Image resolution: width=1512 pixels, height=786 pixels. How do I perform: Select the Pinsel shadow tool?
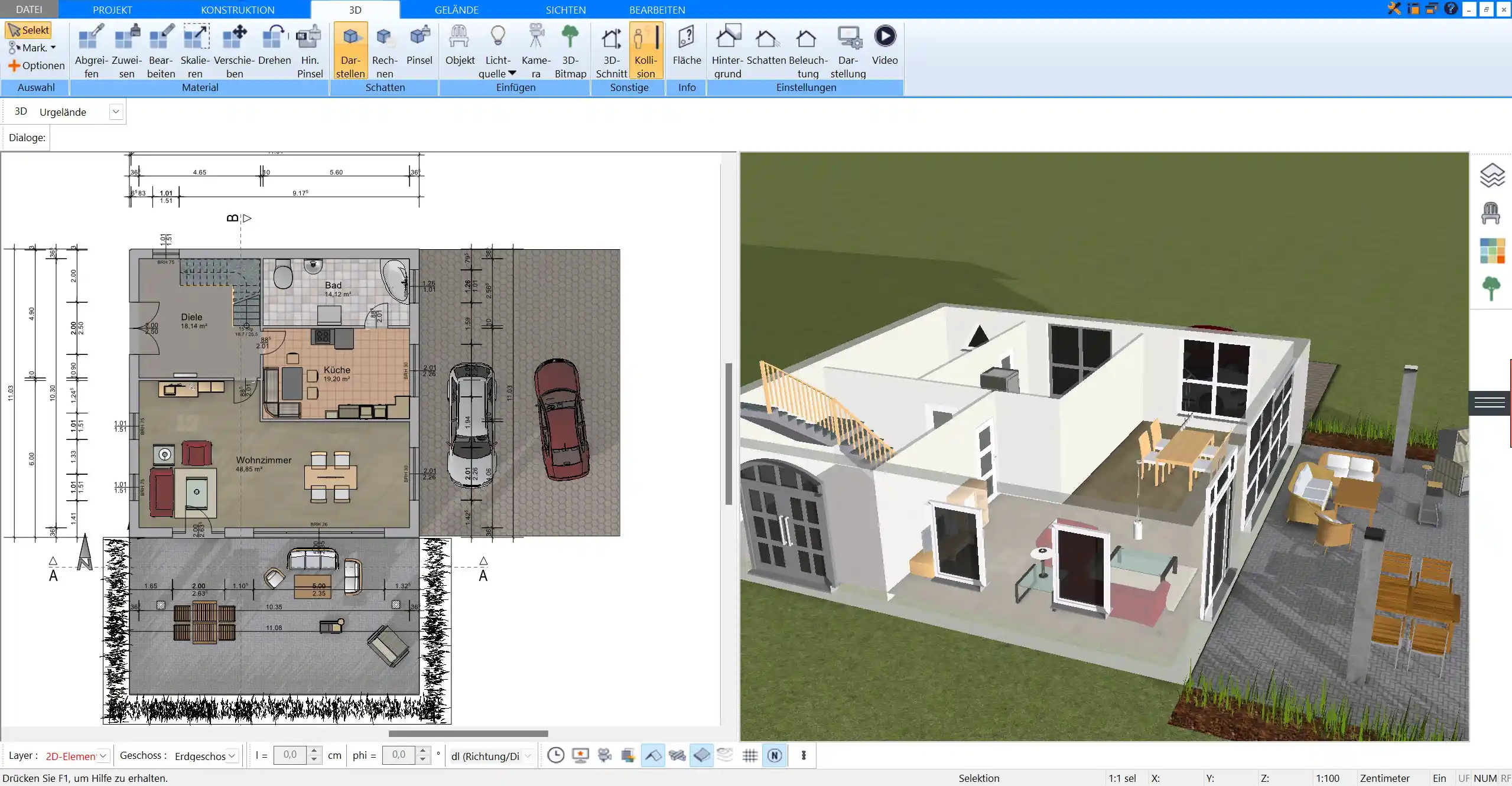click(x=420, y=45)
